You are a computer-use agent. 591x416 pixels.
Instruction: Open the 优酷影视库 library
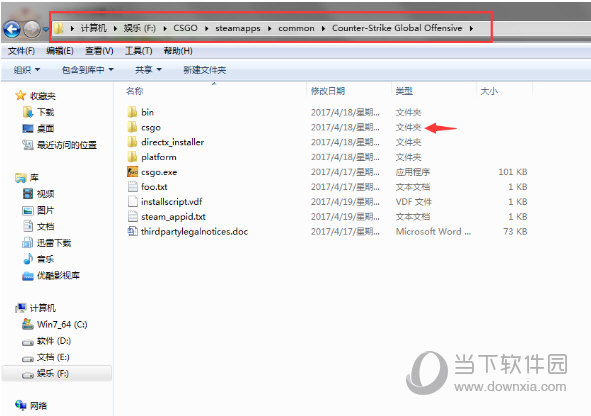(51, 275)
